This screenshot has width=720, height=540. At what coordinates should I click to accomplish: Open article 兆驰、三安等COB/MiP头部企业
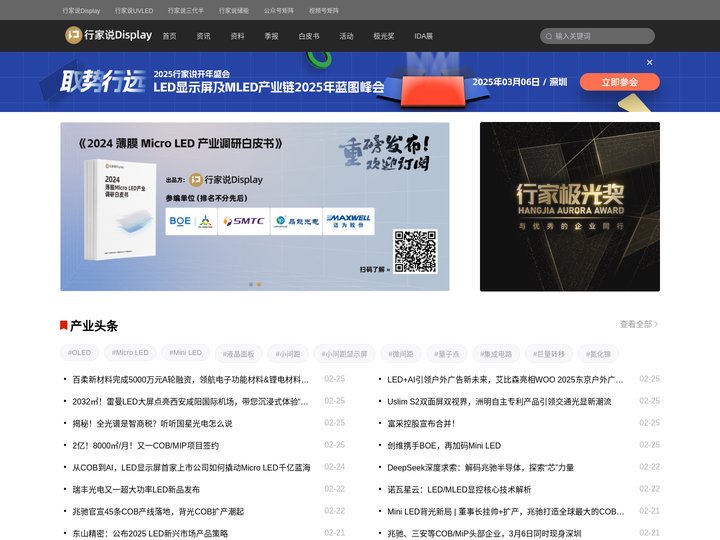pos(484,534)
